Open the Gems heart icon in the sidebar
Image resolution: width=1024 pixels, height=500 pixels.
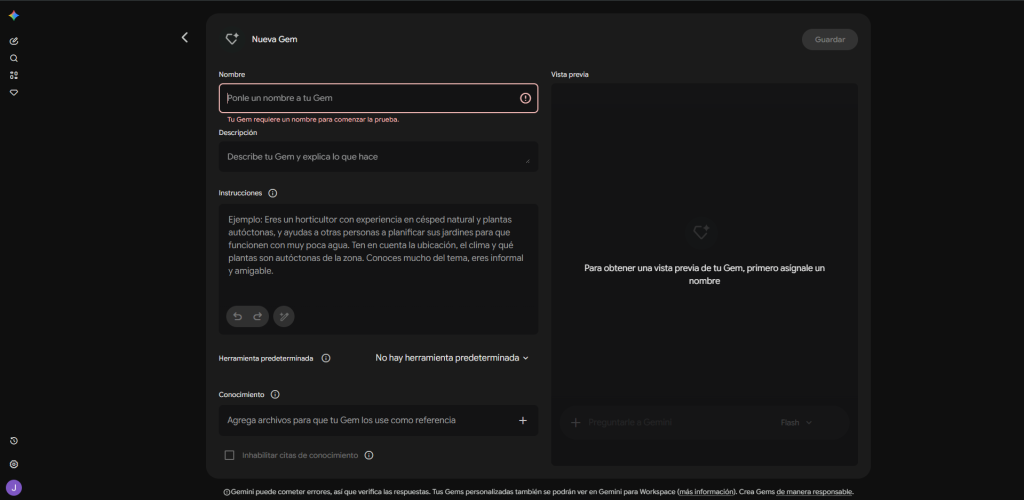pyautogui.click(x=14, y=93)
